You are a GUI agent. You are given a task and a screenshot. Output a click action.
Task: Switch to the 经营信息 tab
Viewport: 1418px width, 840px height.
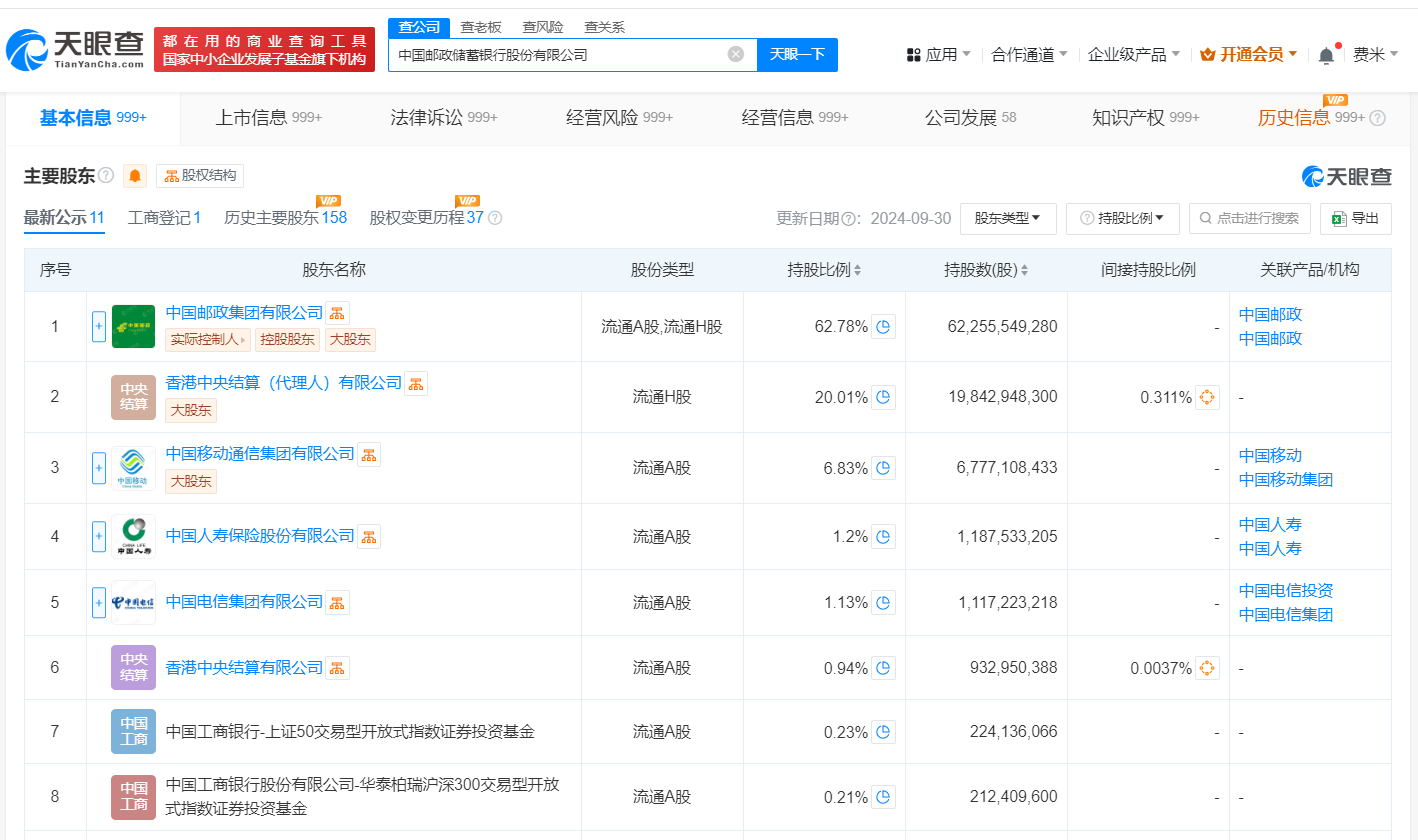[795, 118]
